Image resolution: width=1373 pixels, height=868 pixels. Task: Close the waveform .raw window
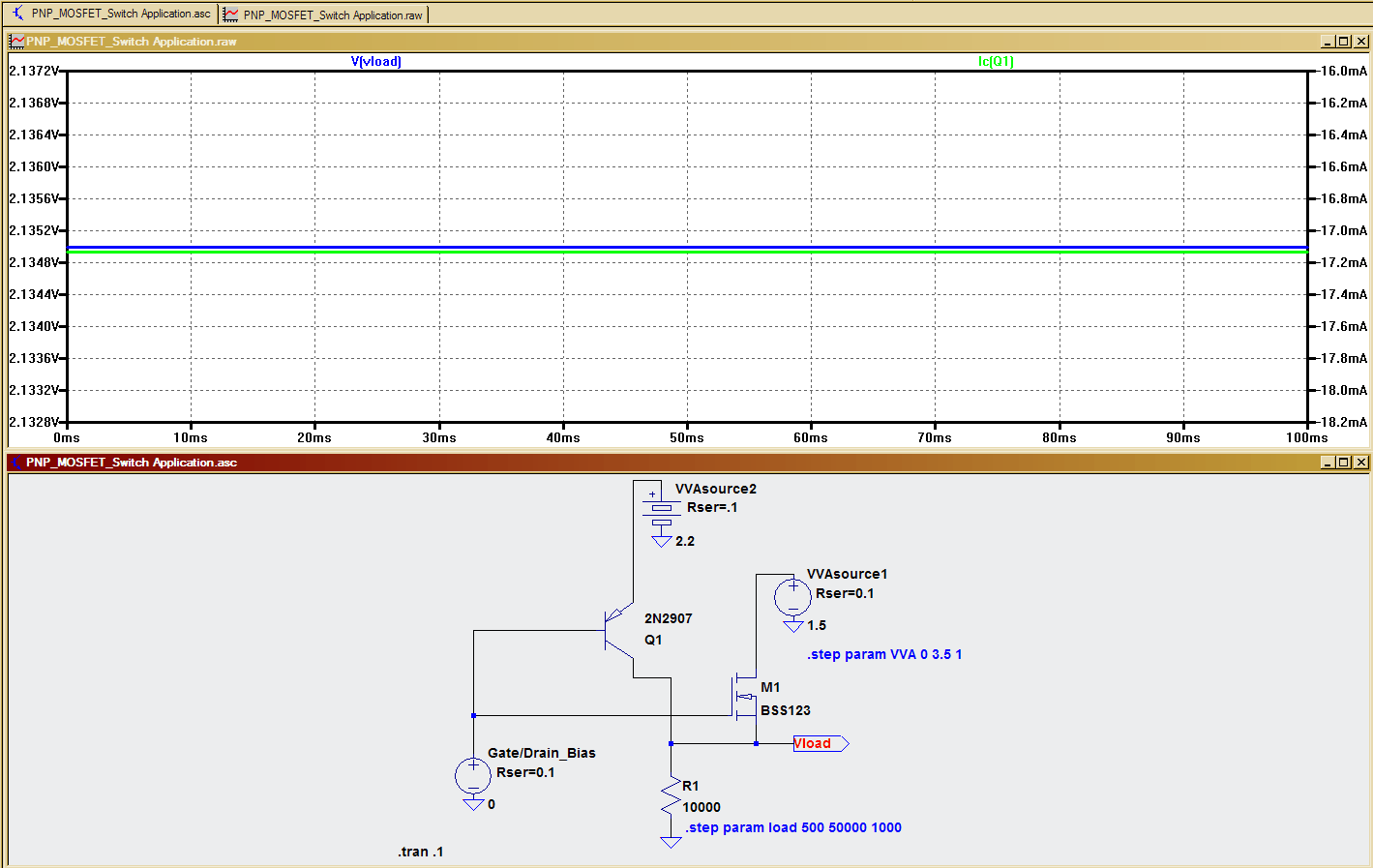1360,42
